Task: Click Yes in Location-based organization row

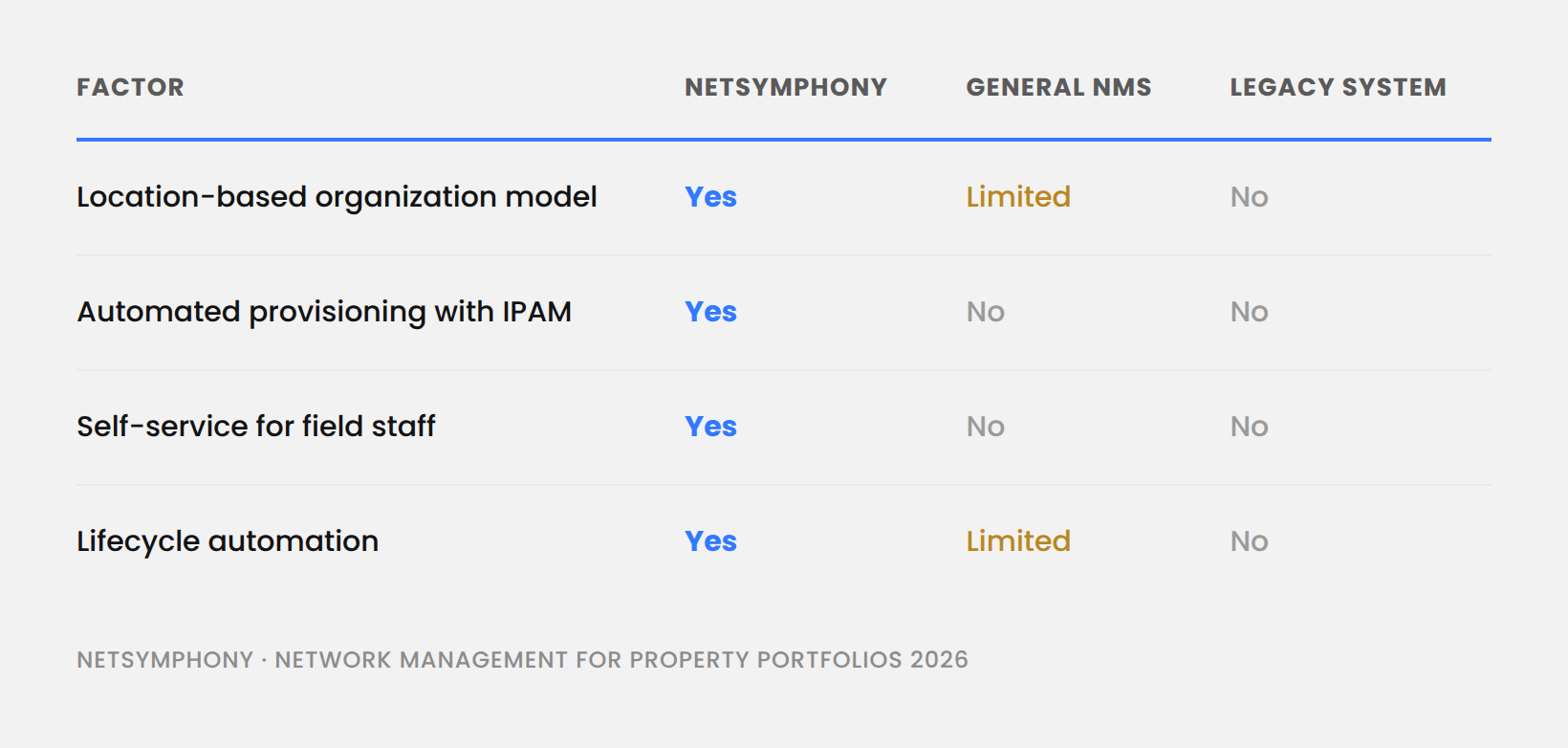Action: pyautogui.click(x=710, y=197)
